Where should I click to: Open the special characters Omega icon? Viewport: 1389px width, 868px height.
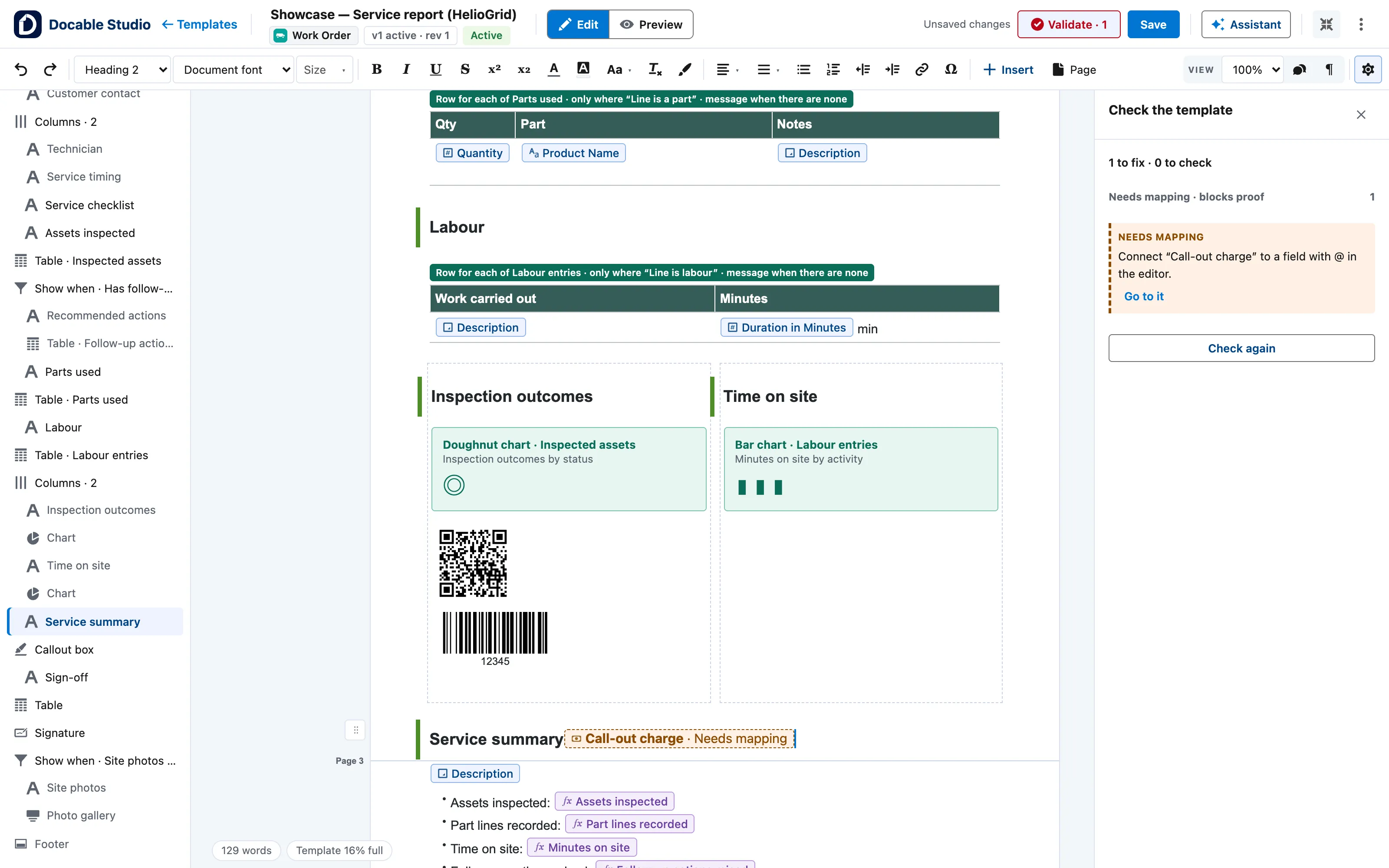point(951,69)
